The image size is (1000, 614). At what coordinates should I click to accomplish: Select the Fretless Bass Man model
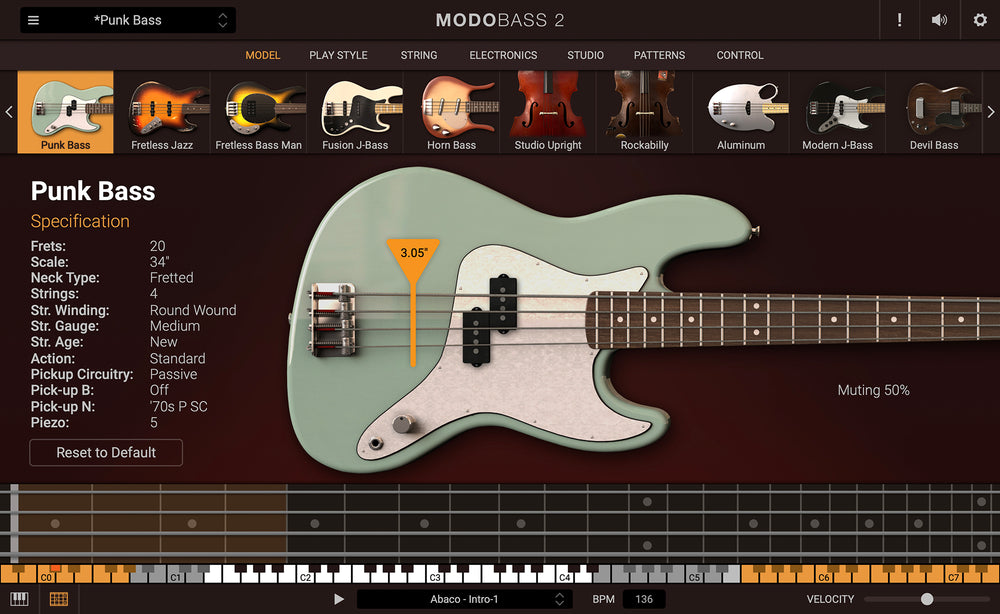(258, 112)
